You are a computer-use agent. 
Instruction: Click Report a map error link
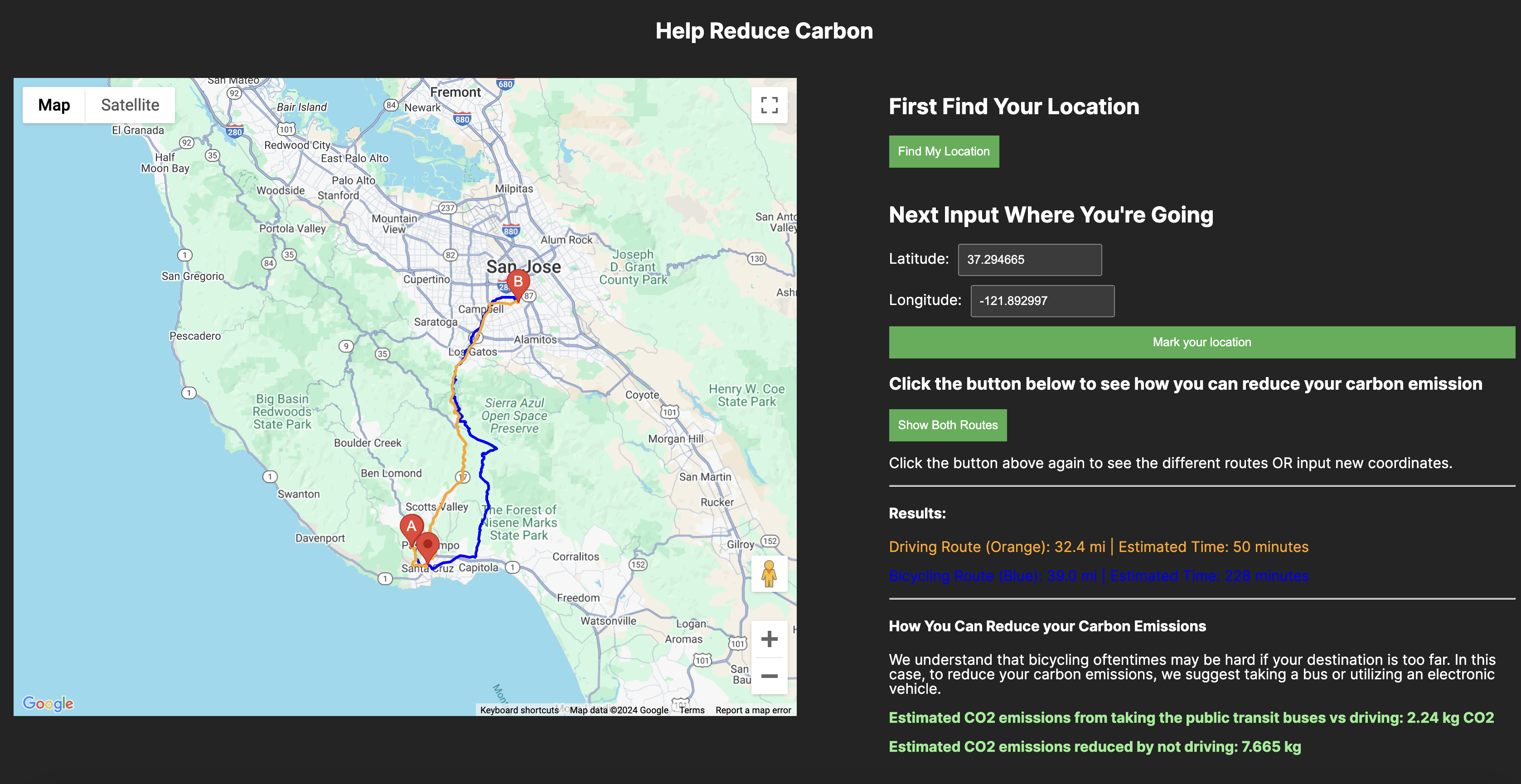(753, 710)
